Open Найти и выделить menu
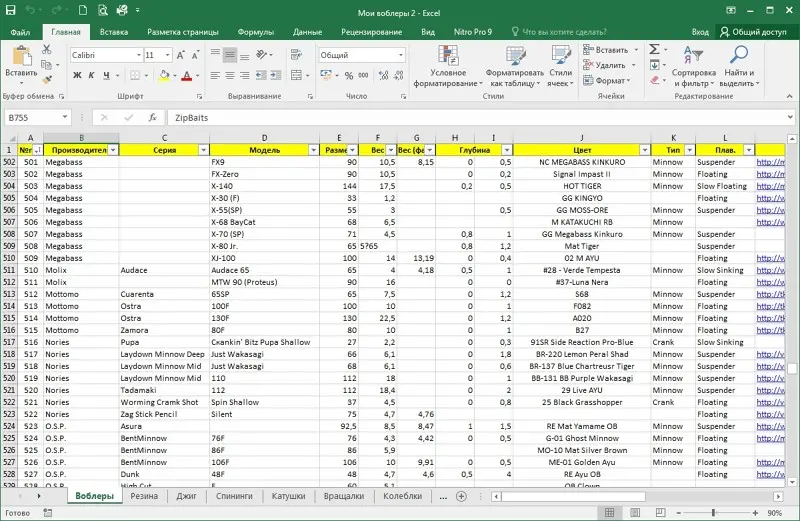Viewport: 800px width, 521px height. pyautogui.click(x=739, y=67)
